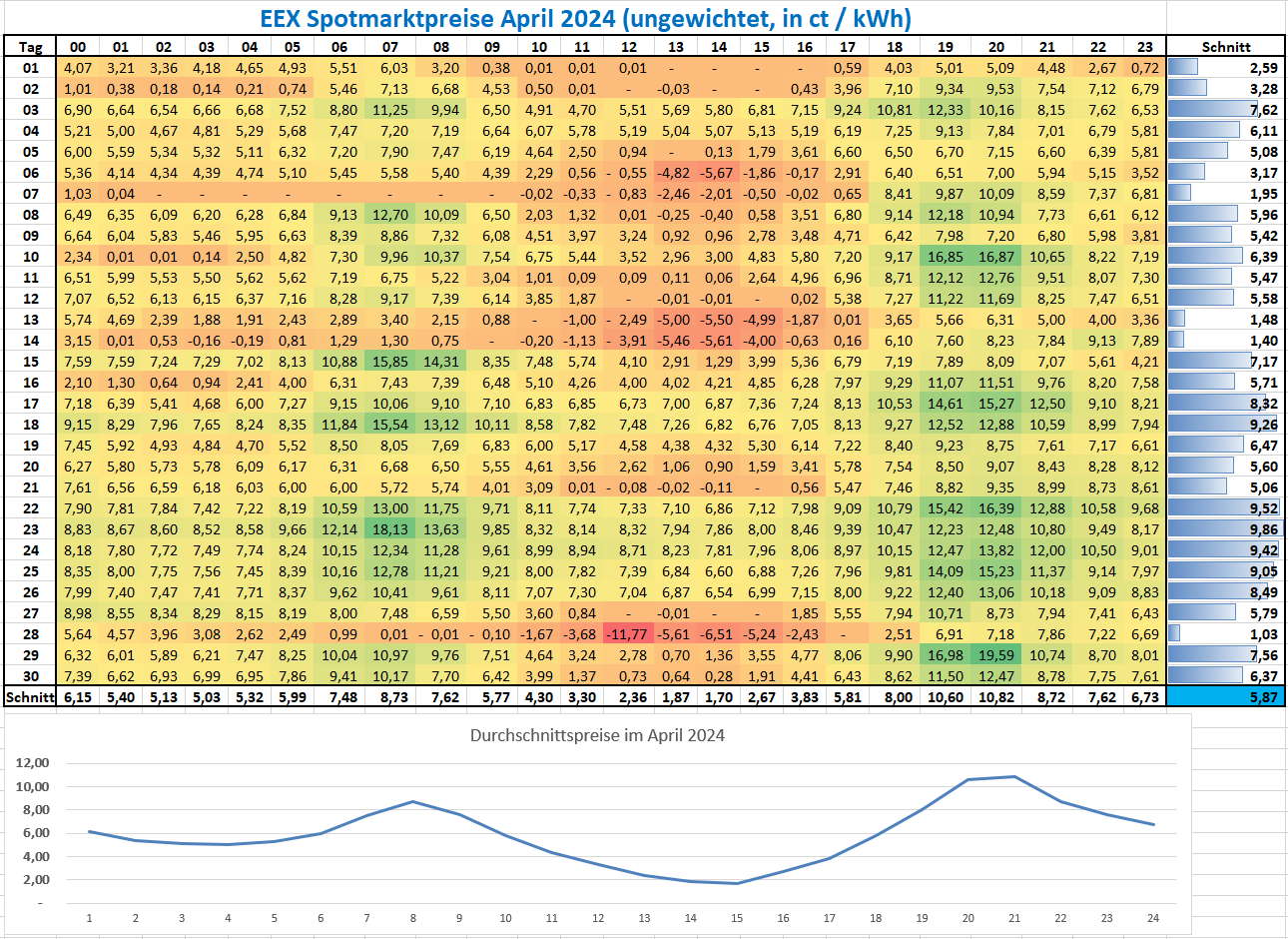The image size is (1288, 939).
Task: Select the 'Schnitt' row label at bottom left
Action: coord(31,697)
